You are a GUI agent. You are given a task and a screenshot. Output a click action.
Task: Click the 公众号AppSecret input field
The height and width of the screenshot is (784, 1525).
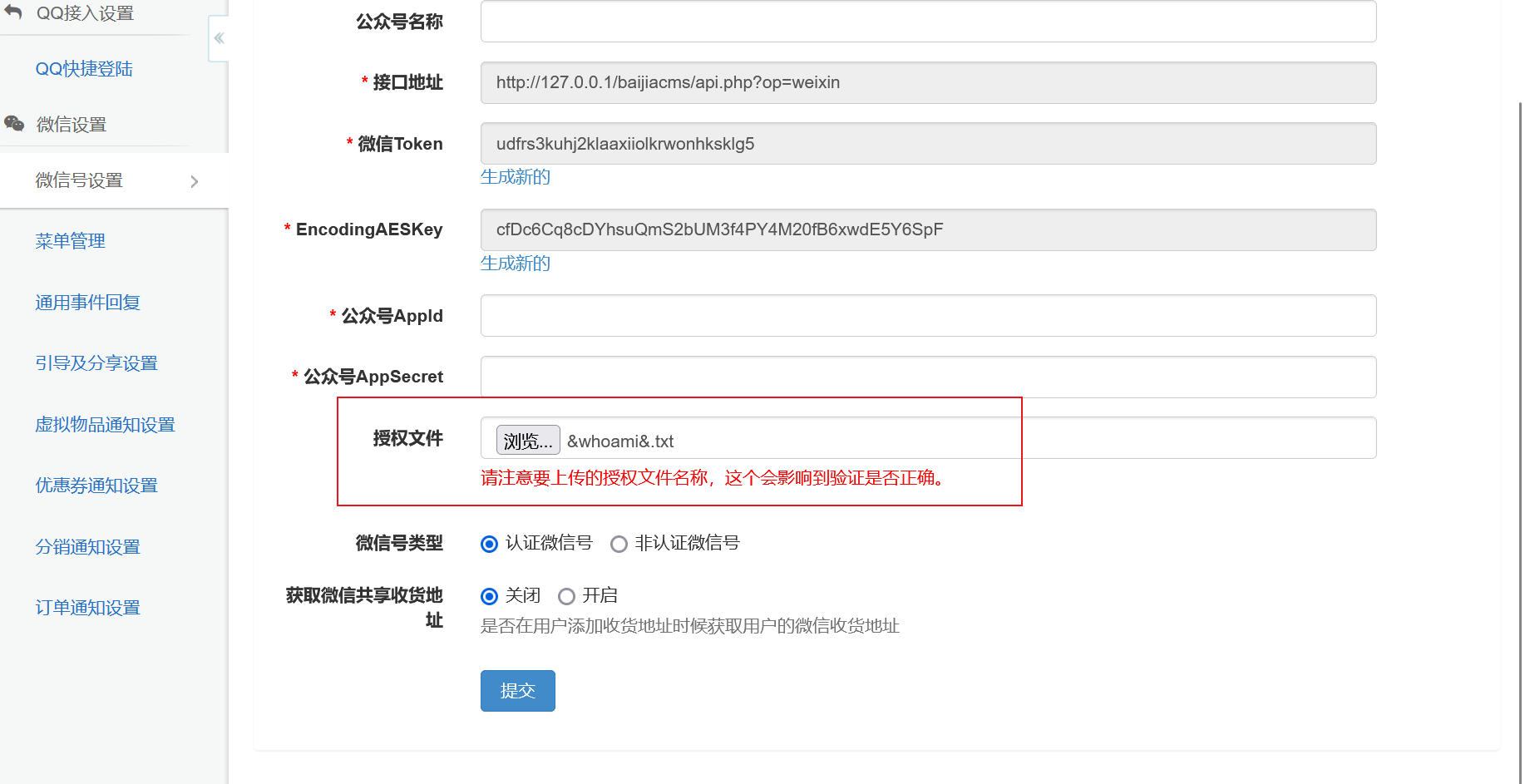[927, 377]
